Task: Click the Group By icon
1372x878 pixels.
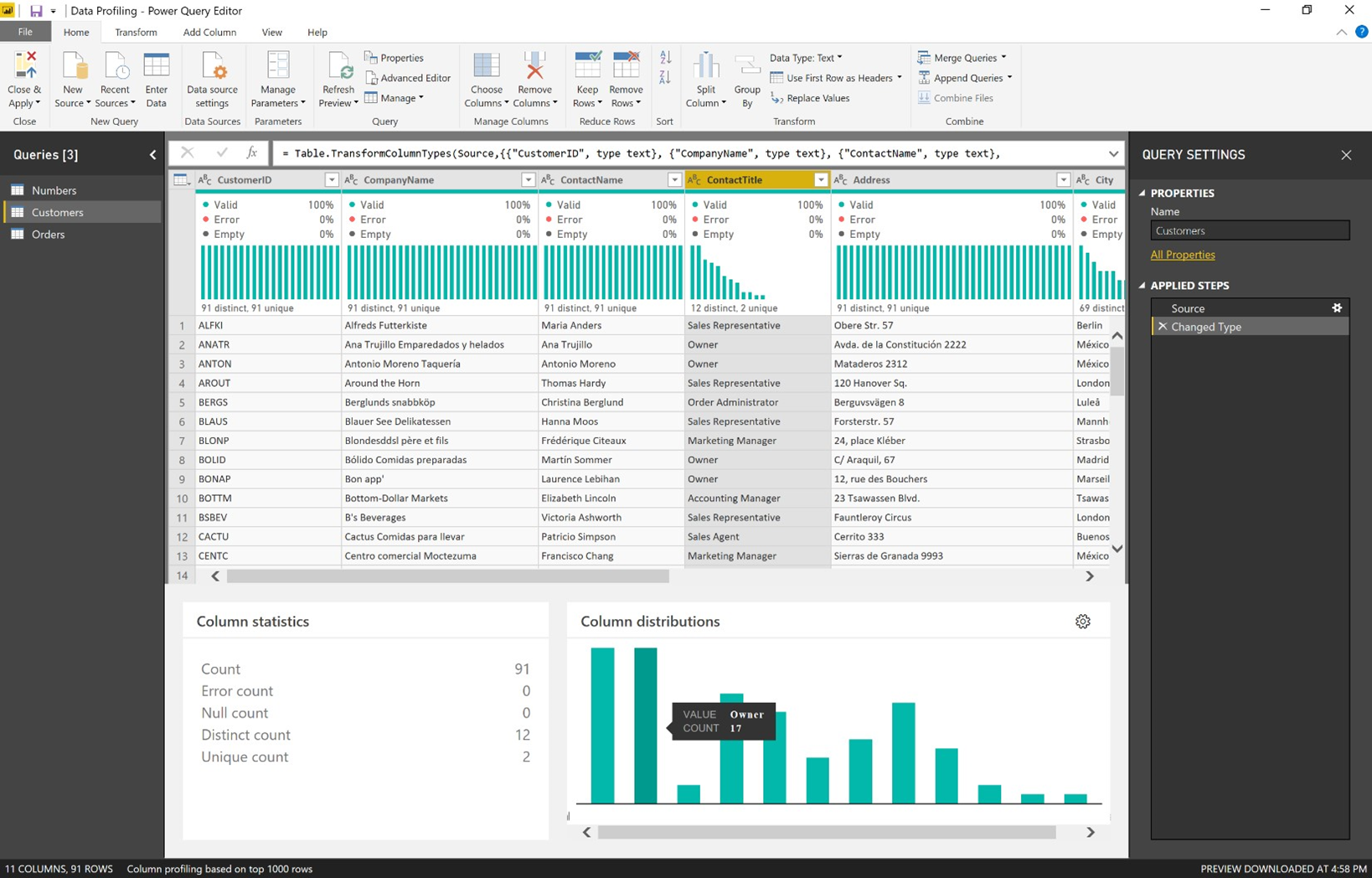Action: [746, 75]
